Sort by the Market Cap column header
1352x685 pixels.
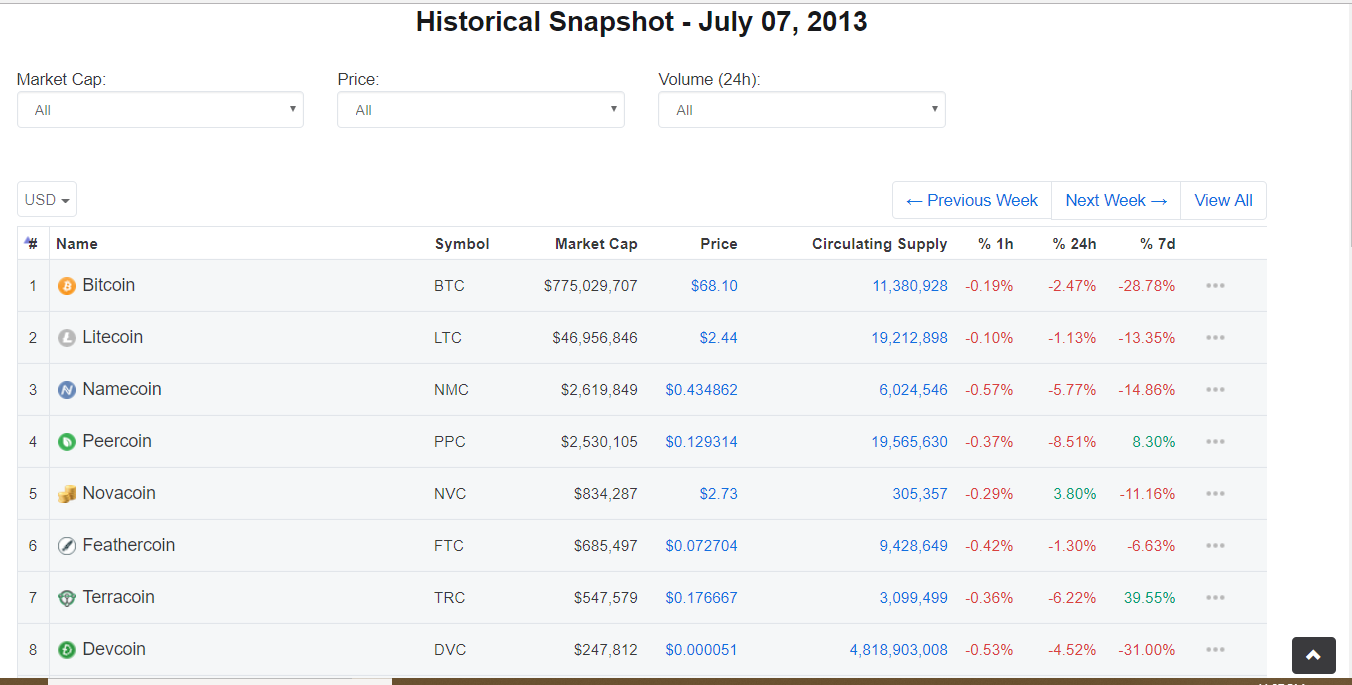pos(596,243)
